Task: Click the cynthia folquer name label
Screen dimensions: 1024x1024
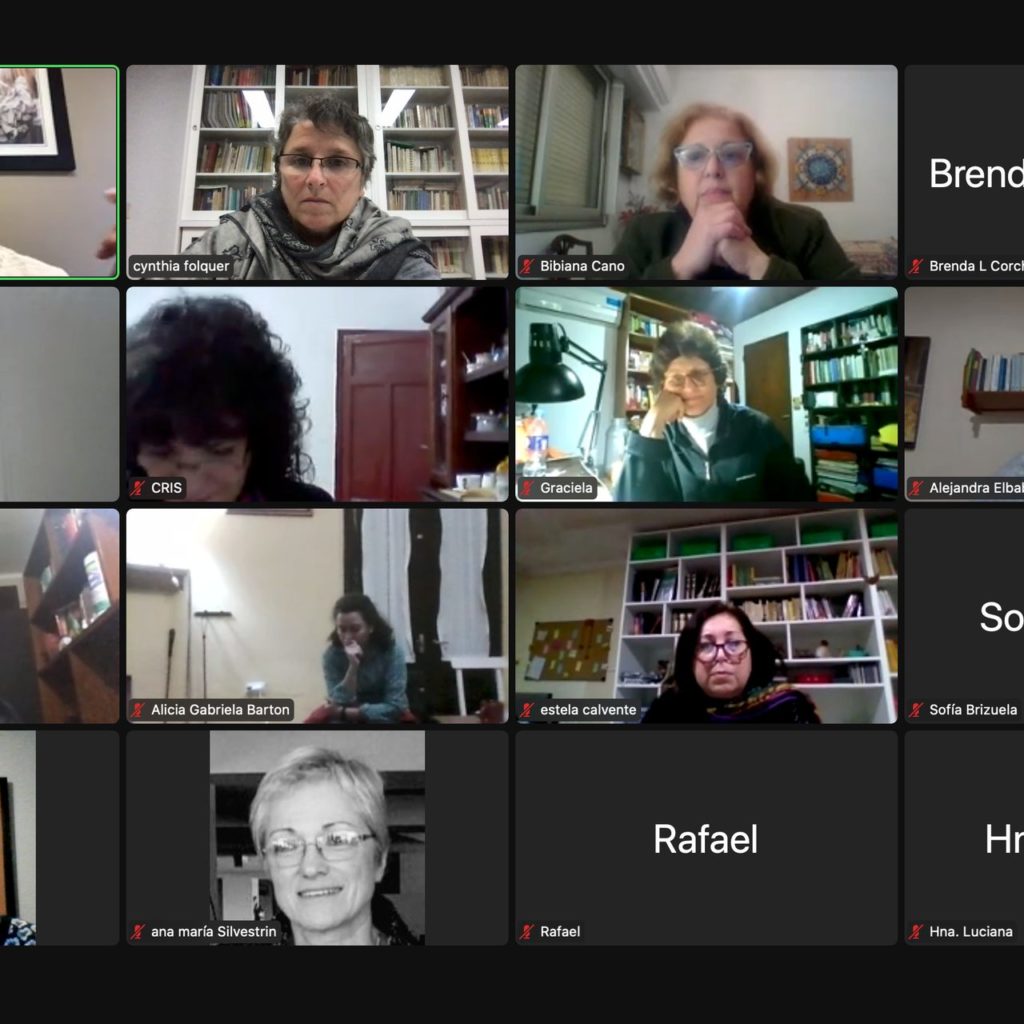Action: click(181, 266)
